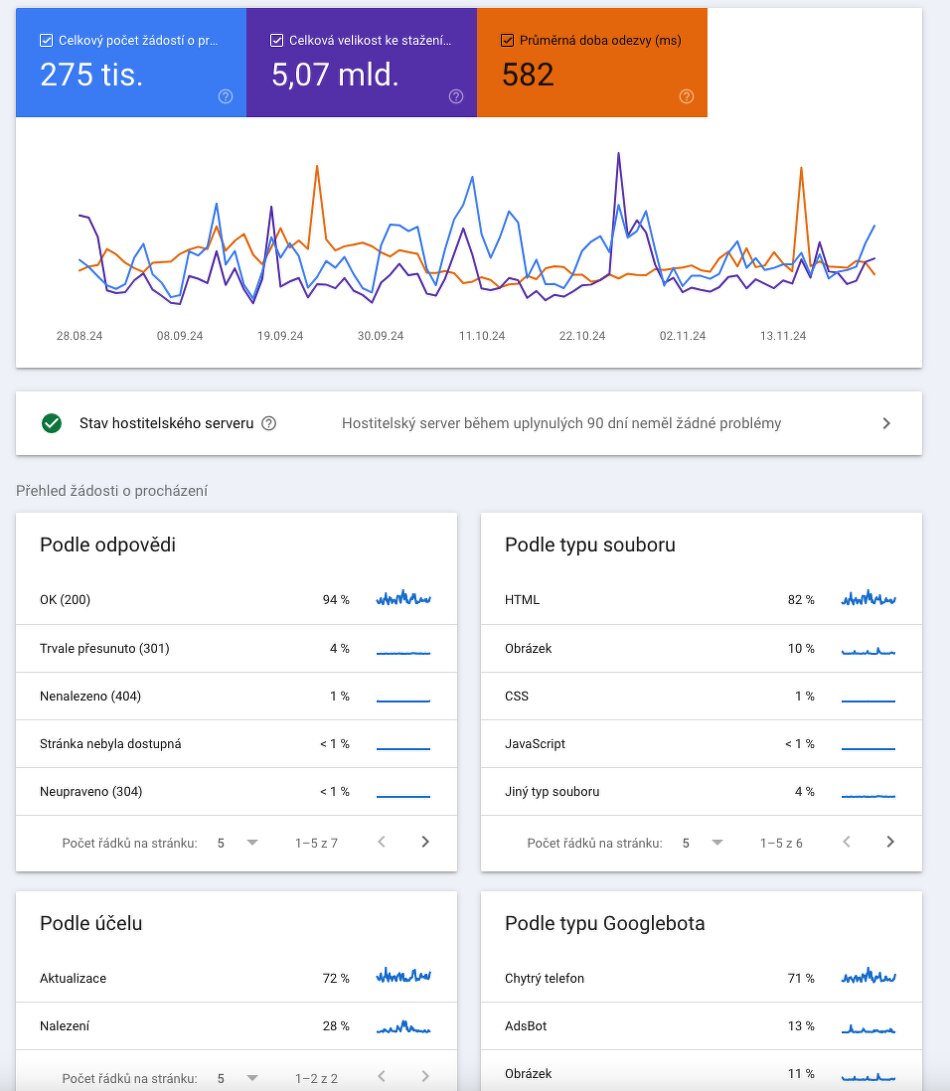Expand host server status details chevron
Viewport: 950px width, 1091px height.
[886, 423]
